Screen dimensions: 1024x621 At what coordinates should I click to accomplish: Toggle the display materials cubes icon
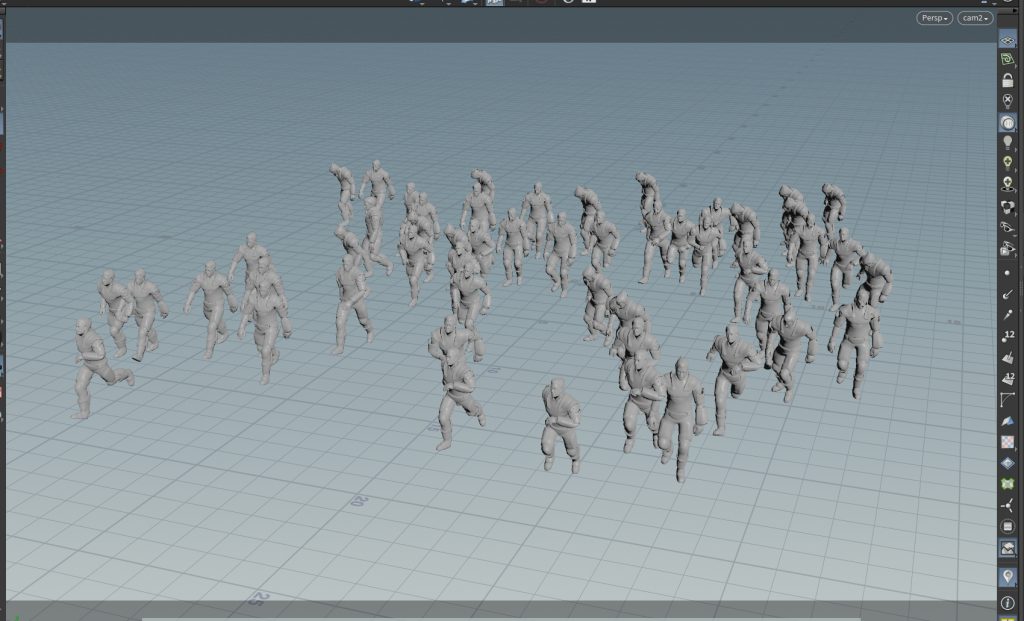1008,206
